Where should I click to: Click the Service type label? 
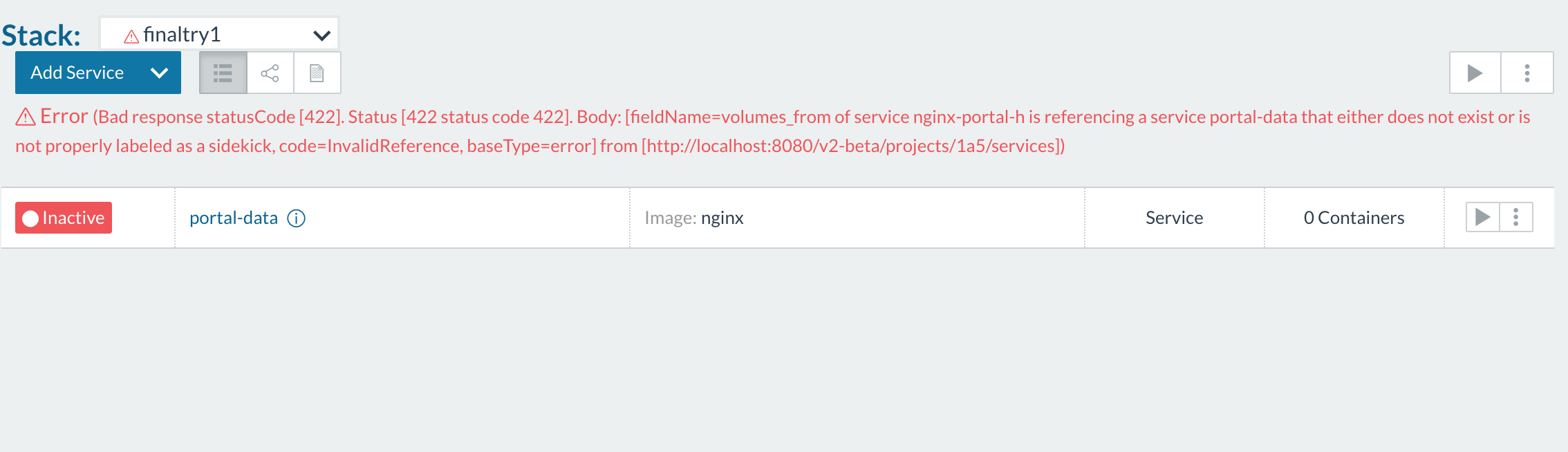pyautogui.click(x=1173, y=217)
